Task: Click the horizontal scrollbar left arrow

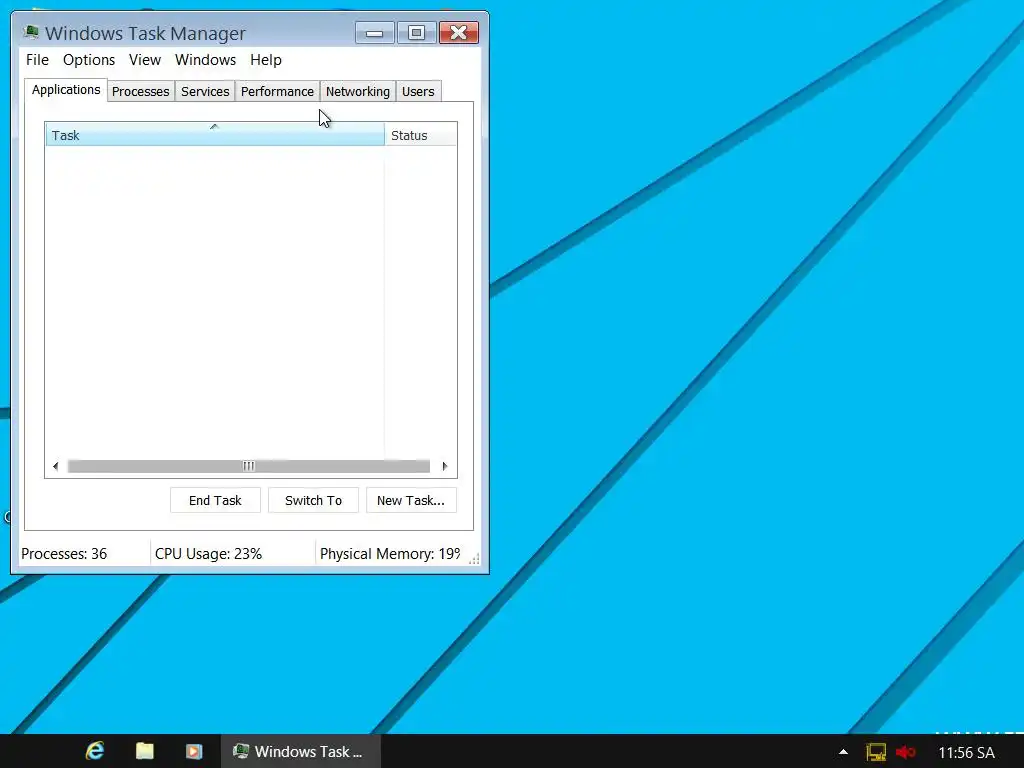Action: (56, 466)
